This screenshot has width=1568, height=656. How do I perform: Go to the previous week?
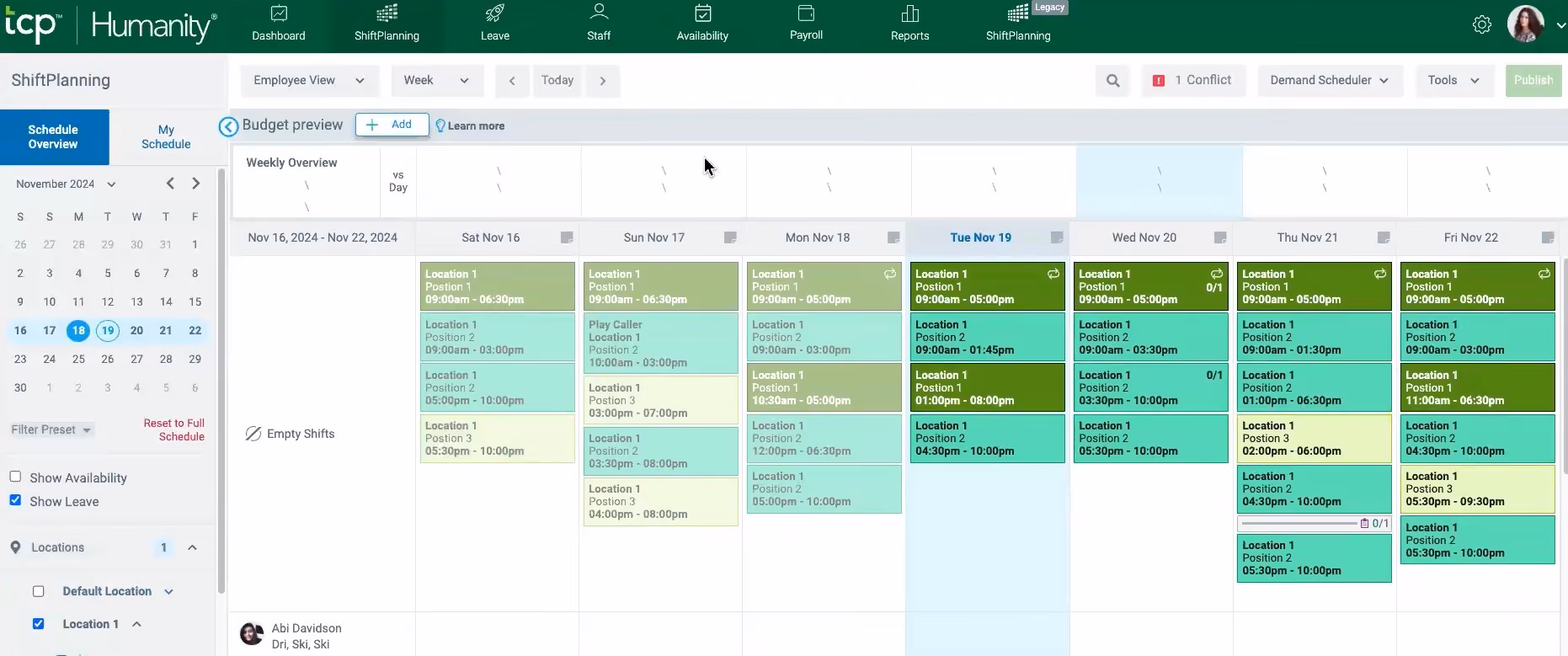[512, 81]
